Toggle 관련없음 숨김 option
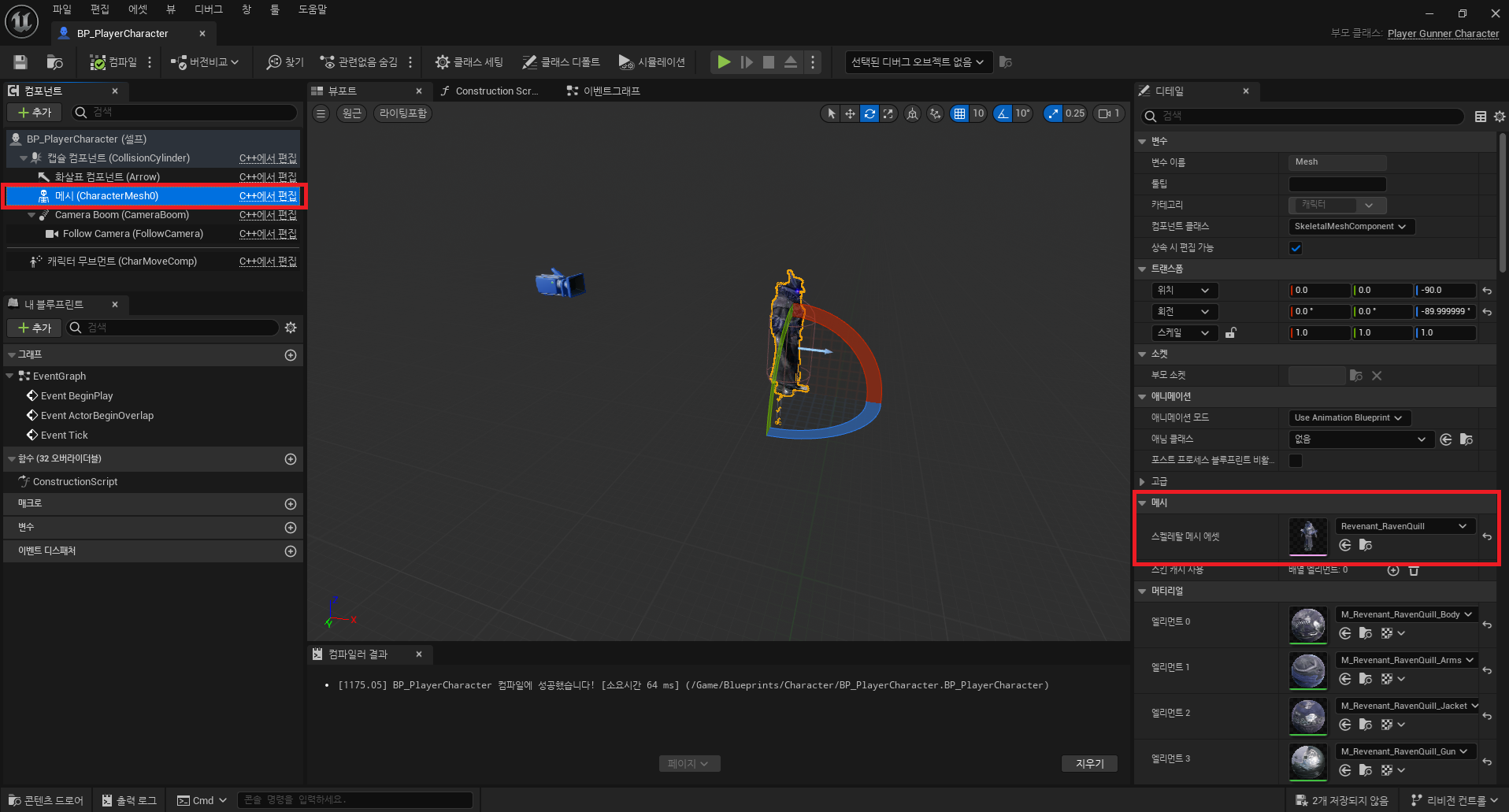Screen dimensions: 1509x812 pos(359,62)
